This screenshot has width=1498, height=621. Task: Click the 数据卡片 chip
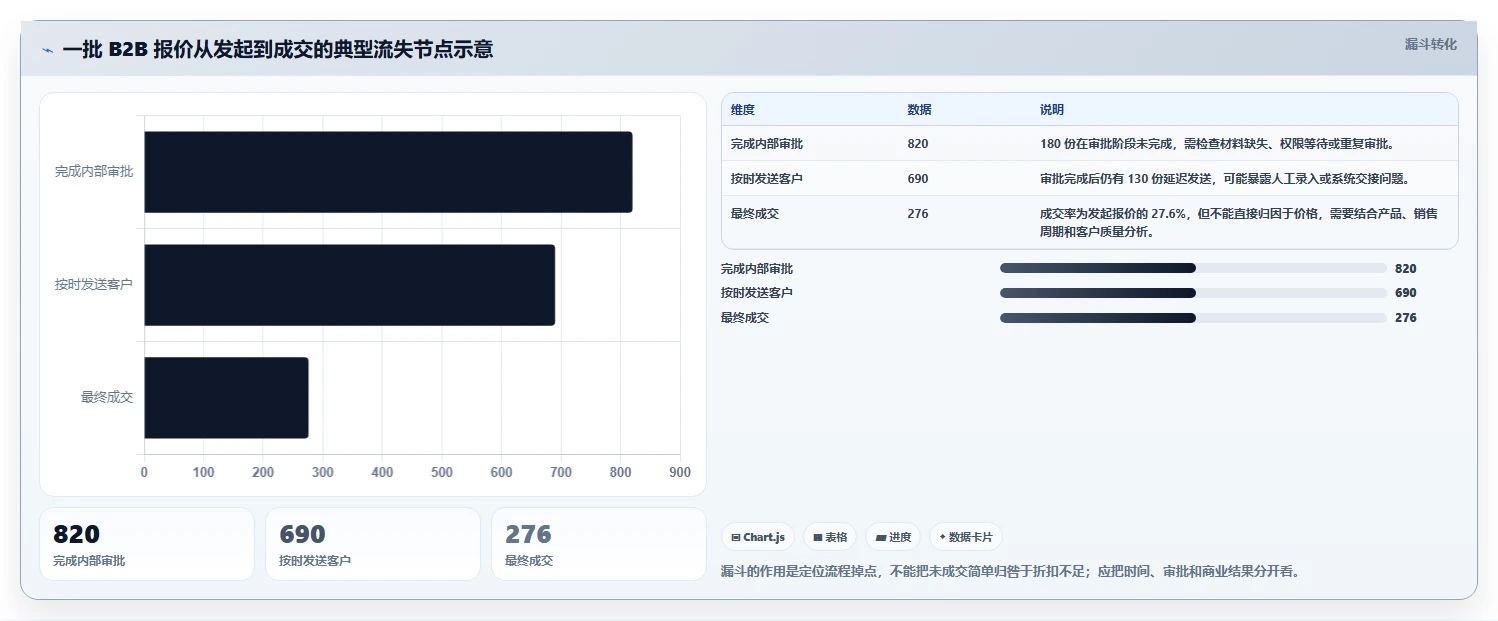[x=966, y=537]
